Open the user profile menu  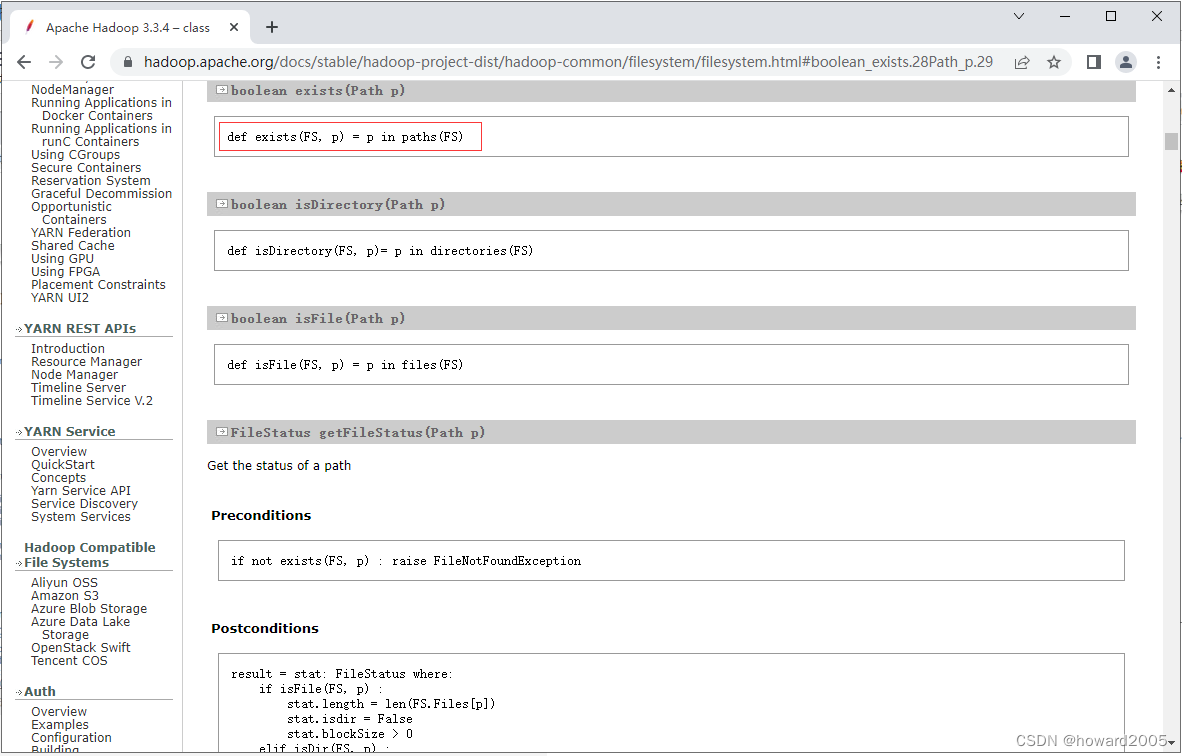pyautogui.click(x=1125, y=62)
